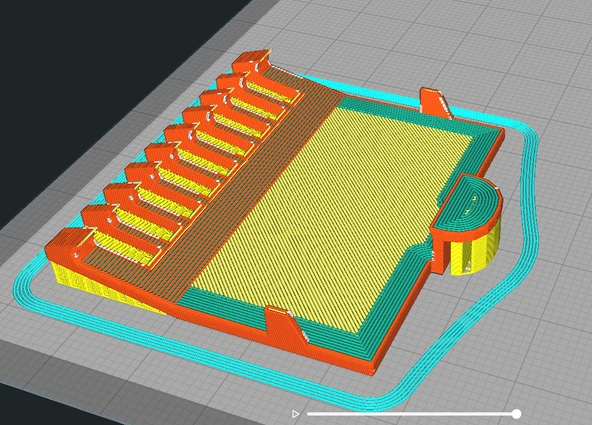Play the layer preview animation

pyautogui.click(x=295, y=414)
